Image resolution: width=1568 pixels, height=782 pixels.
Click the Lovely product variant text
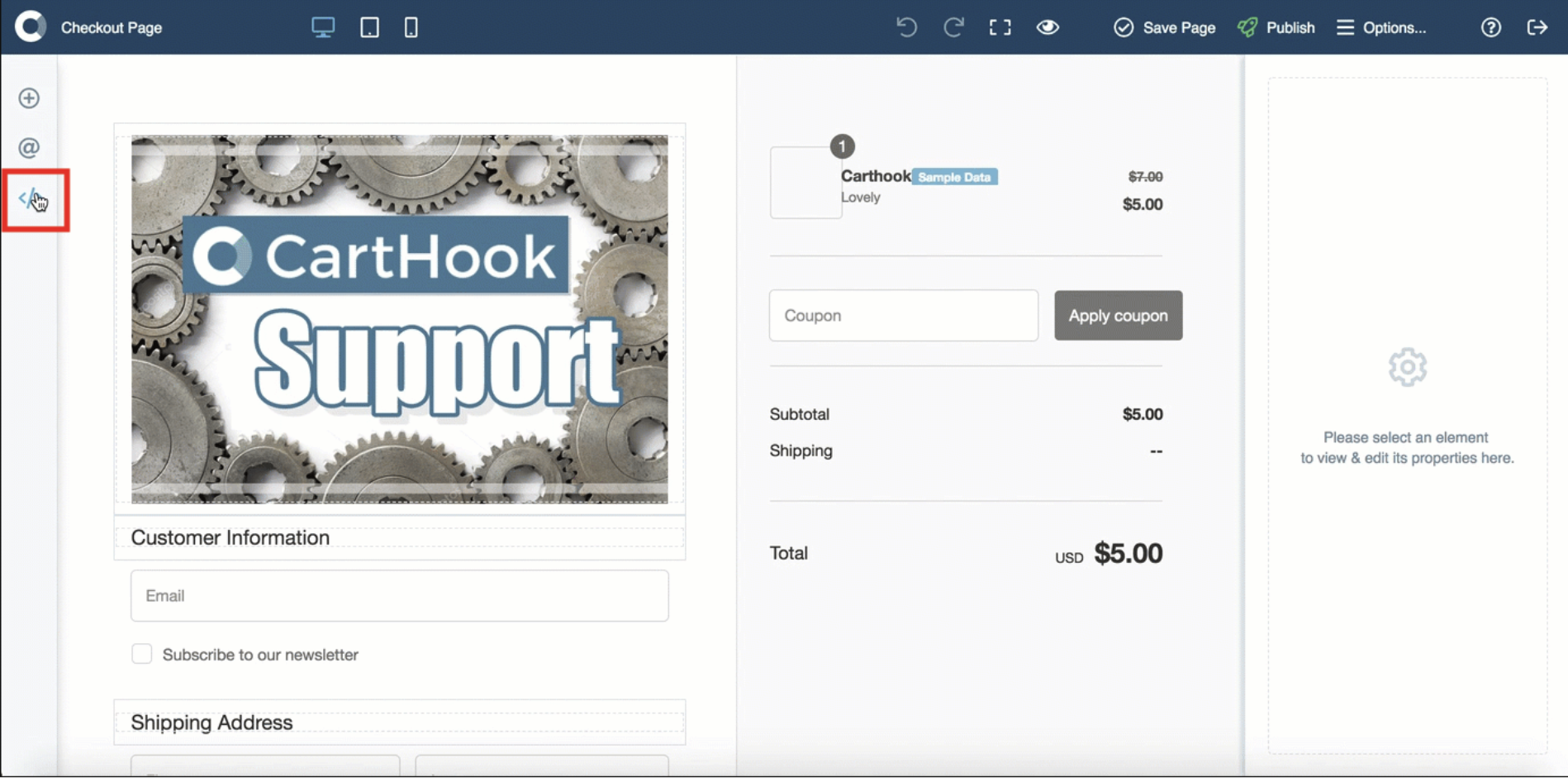(861, 197)
